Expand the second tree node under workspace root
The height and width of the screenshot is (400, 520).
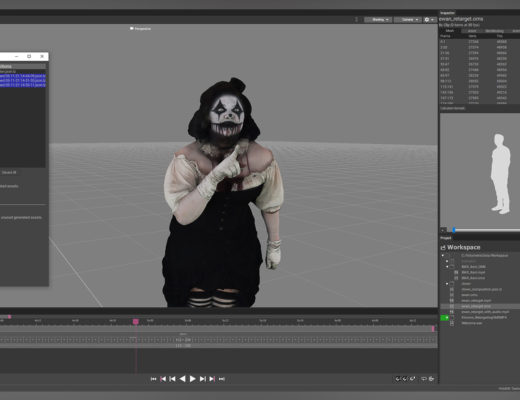(447, 261)
